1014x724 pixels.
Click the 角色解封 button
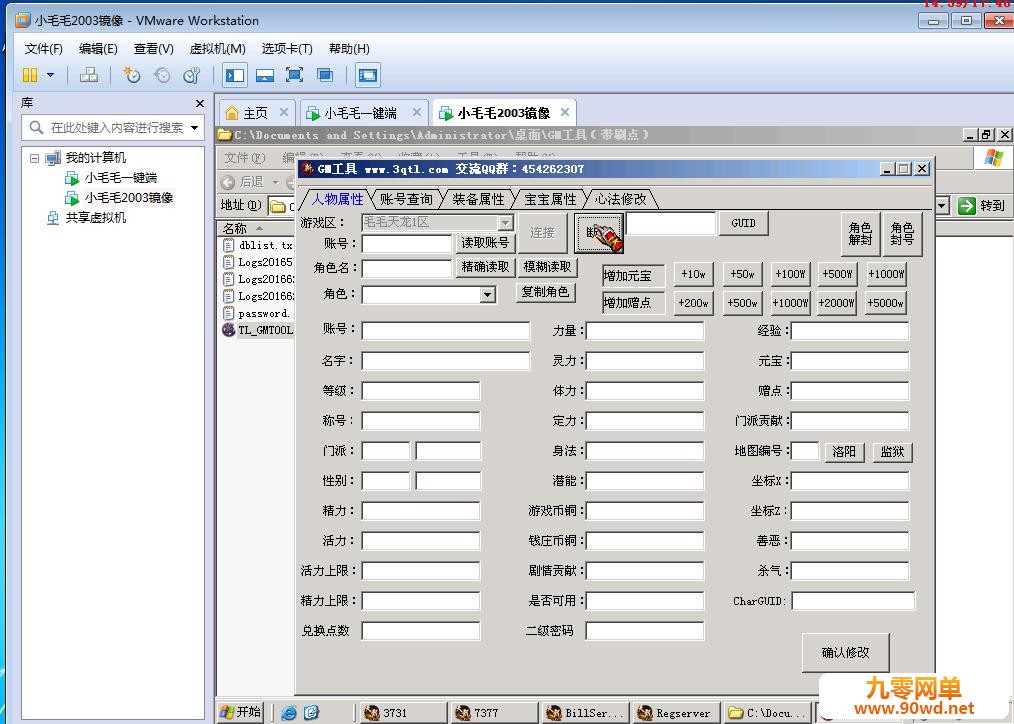coord(860,234)
